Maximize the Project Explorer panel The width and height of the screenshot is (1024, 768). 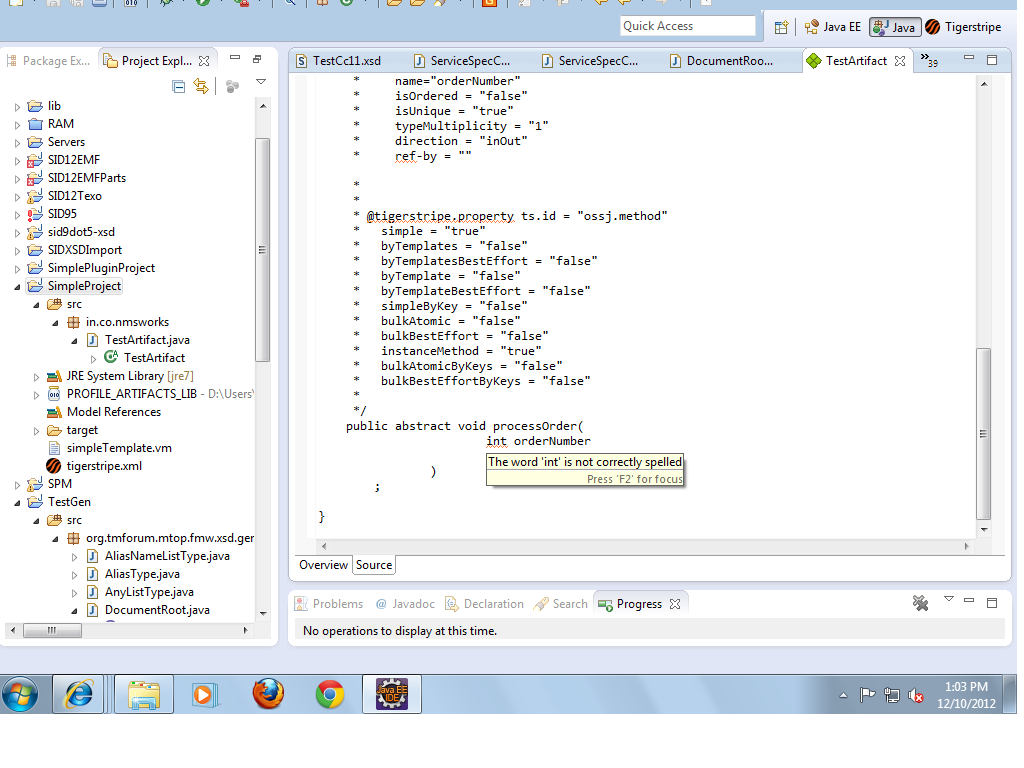(x=257, y=59)
